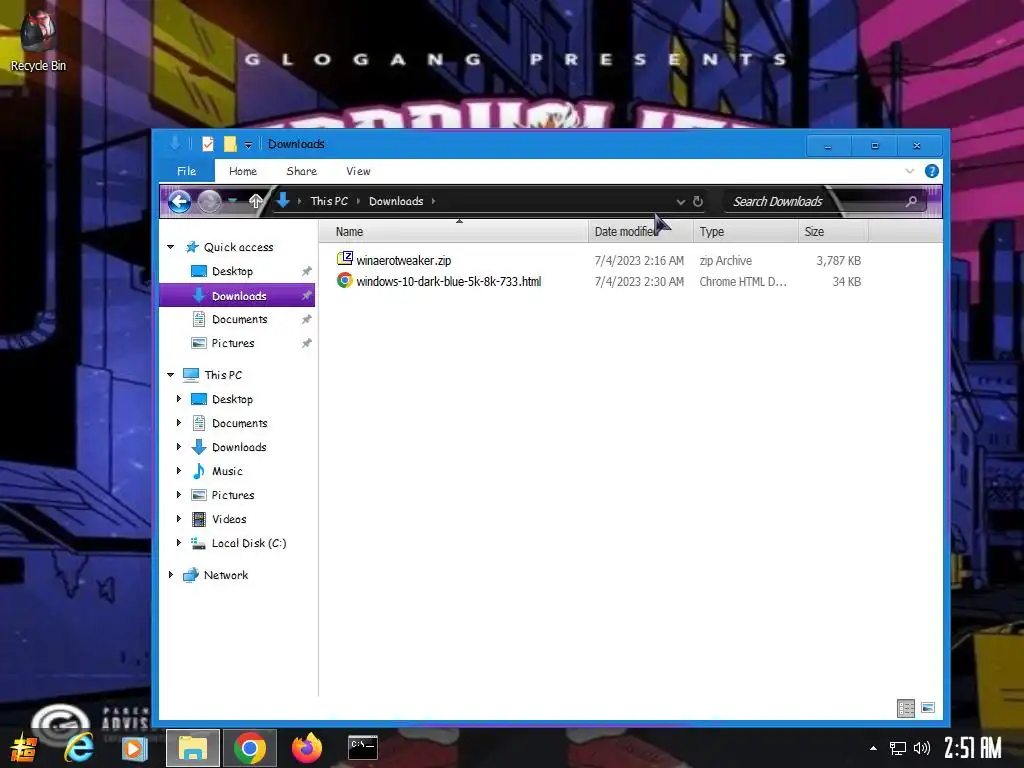Click the blue download arrow in address bar

tap(283, 200)
